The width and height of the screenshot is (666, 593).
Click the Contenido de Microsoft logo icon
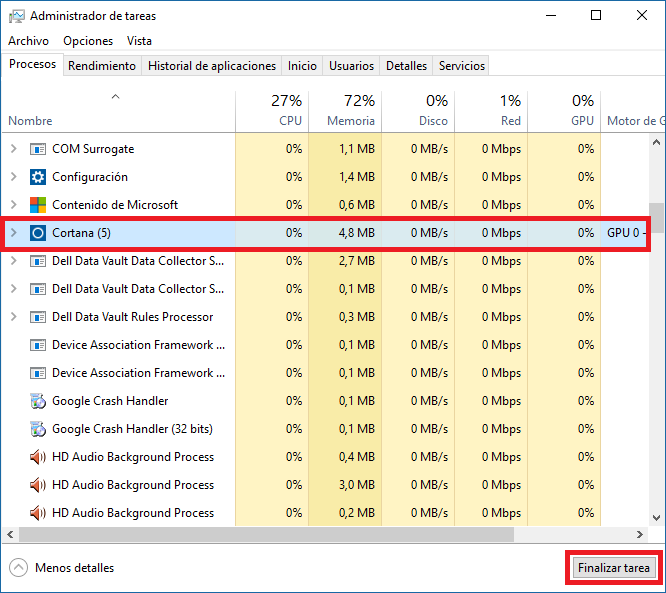point(38,205)
